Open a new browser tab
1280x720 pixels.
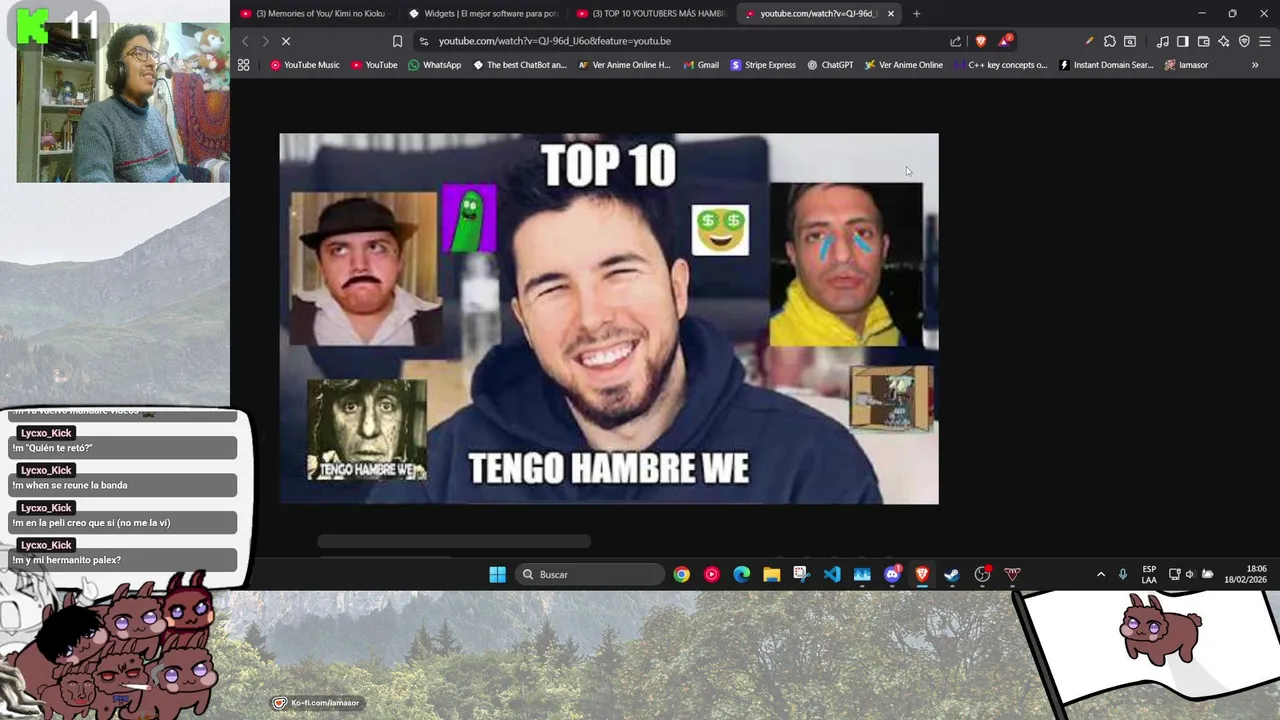pyautogui.click(x=916, y=13)
